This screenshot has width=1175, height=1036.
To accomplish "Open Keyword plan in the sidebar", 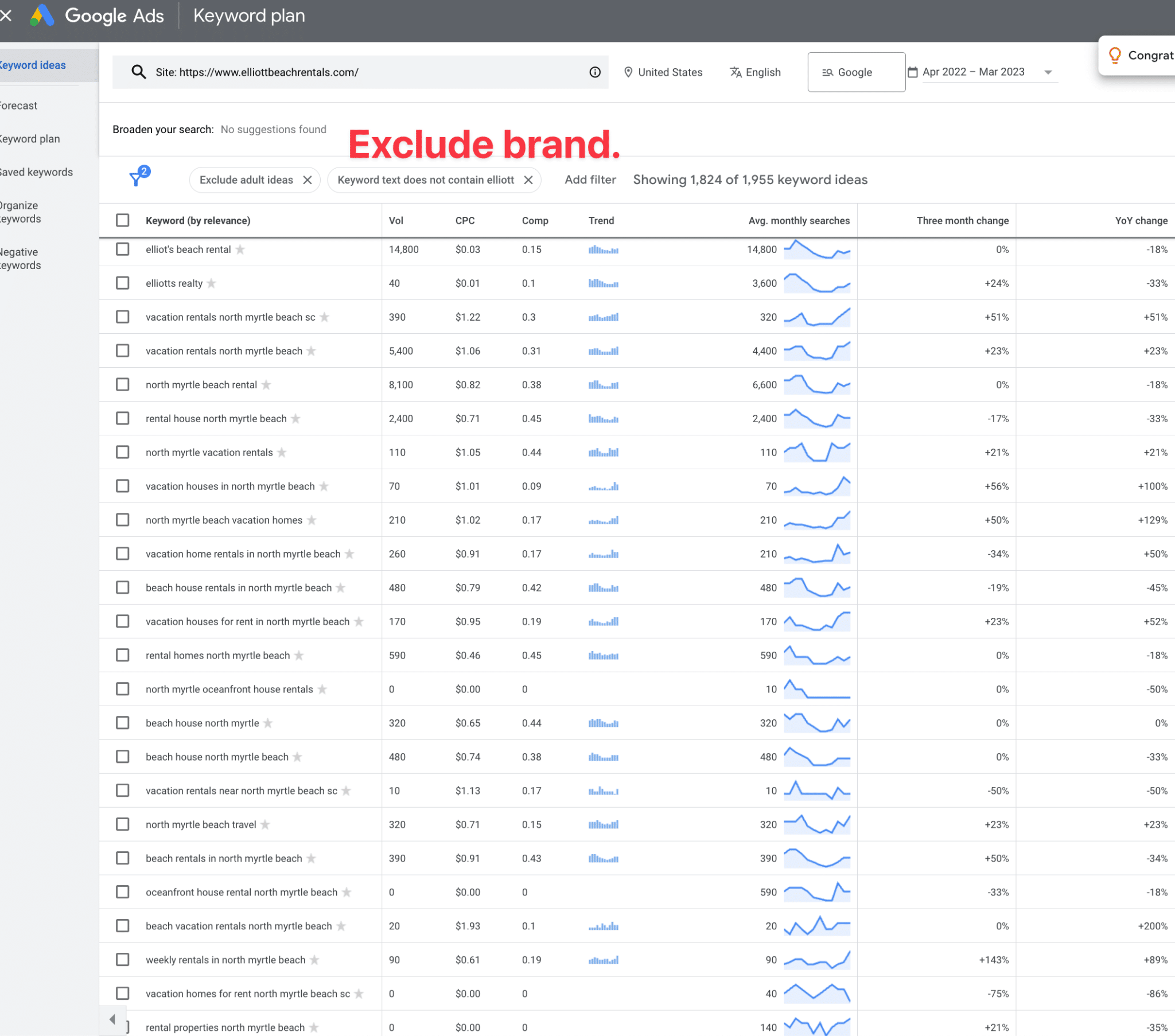I will 30,139.
